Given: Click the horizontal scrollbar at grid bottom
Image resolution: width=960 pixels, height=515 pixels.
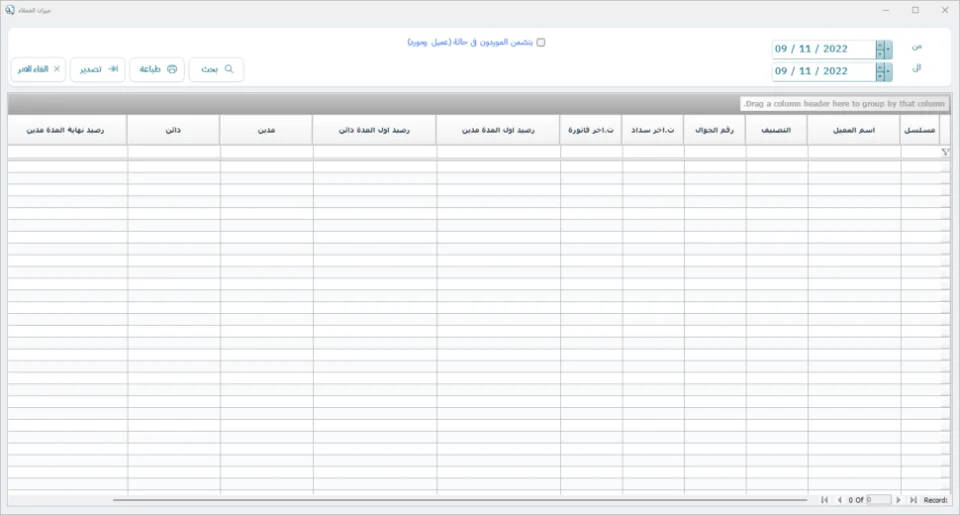Looking at the screenshot, I should [459, 500].
